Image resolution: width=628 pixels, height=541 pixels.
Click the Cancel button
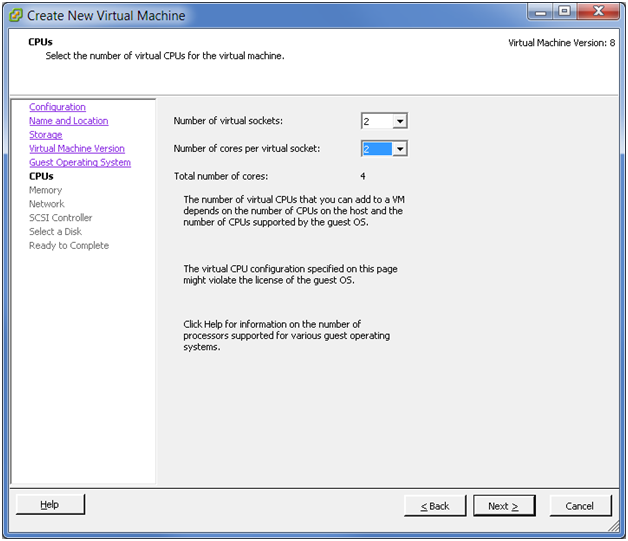point(580,506)
